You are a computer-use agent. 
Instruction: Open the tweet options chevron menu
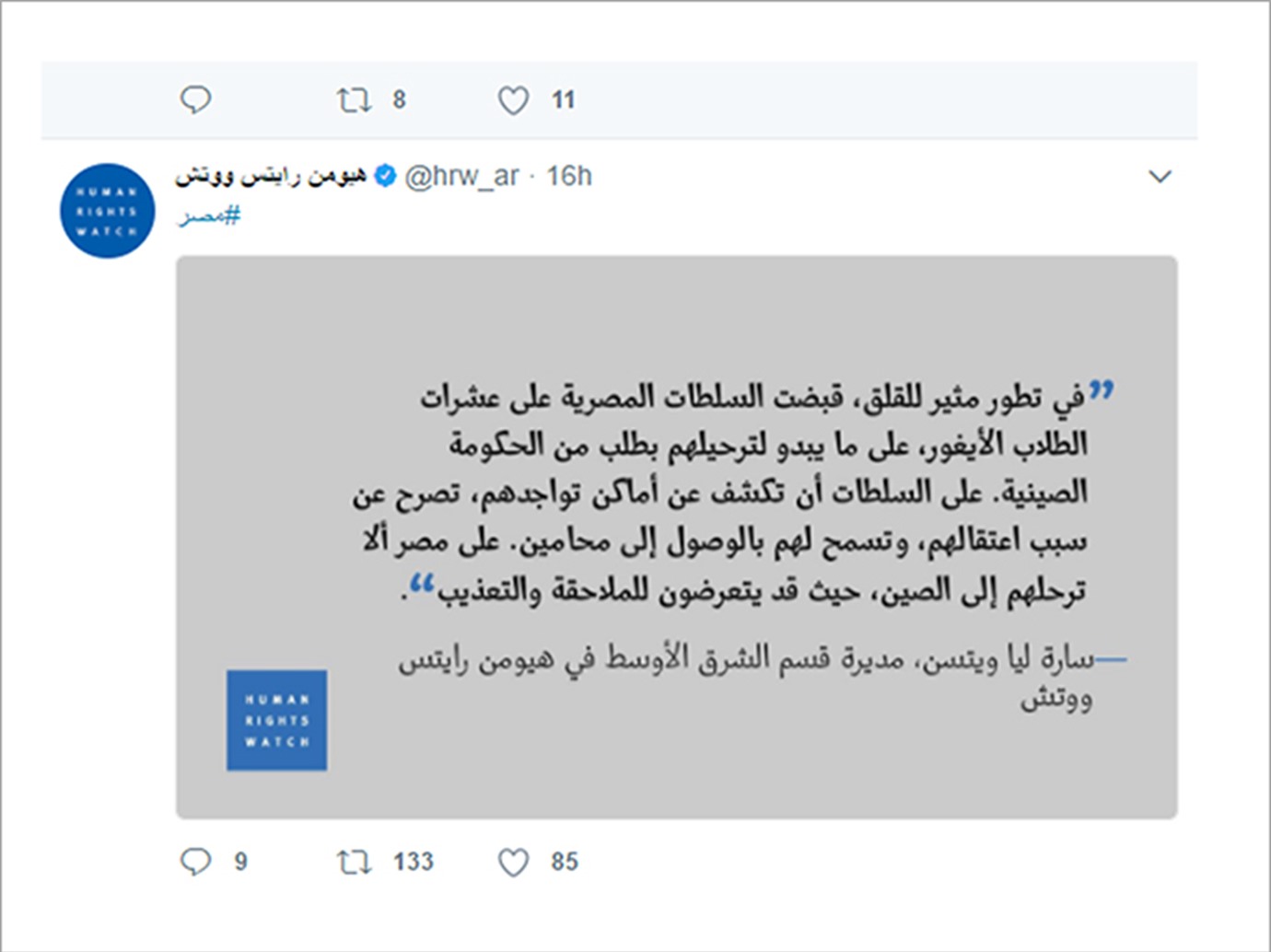point(1160,176)
